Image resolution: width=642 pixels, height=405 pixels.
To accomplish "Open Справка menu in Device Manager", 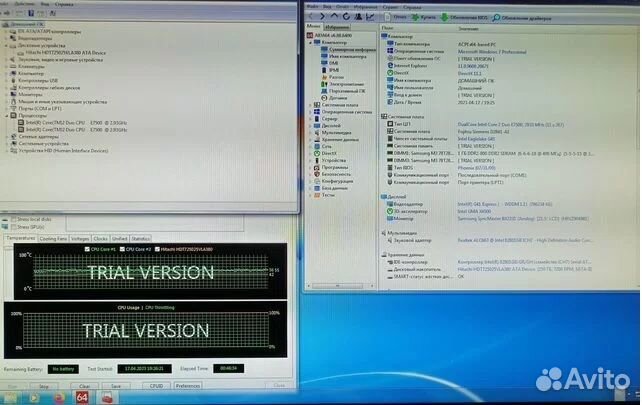I will pos(64,4).
